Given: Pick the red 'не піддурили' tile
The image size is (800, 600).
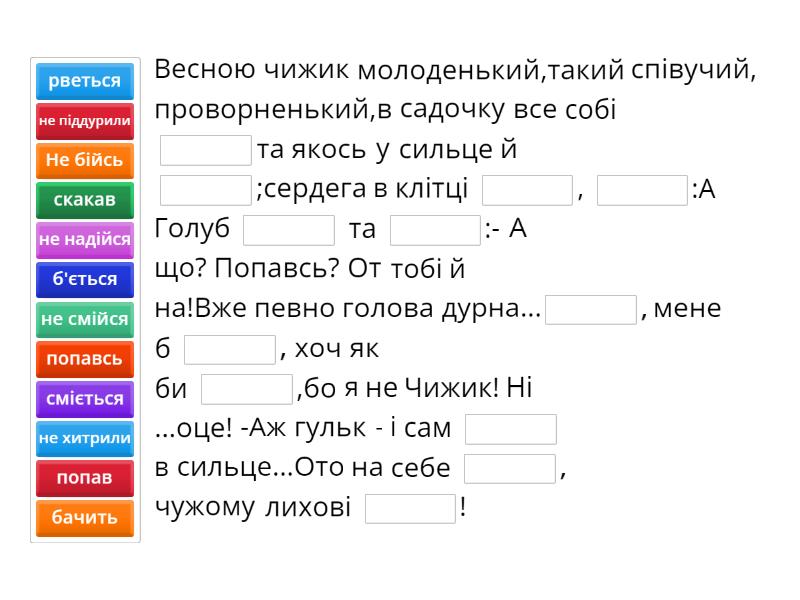Looking at the screenshot, I should pos(85,121).
